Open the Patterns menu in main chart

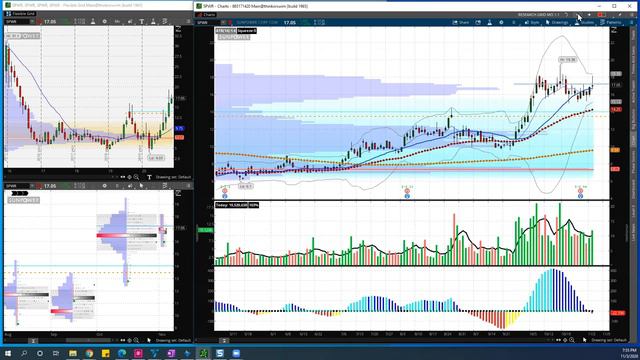[611, 22]
